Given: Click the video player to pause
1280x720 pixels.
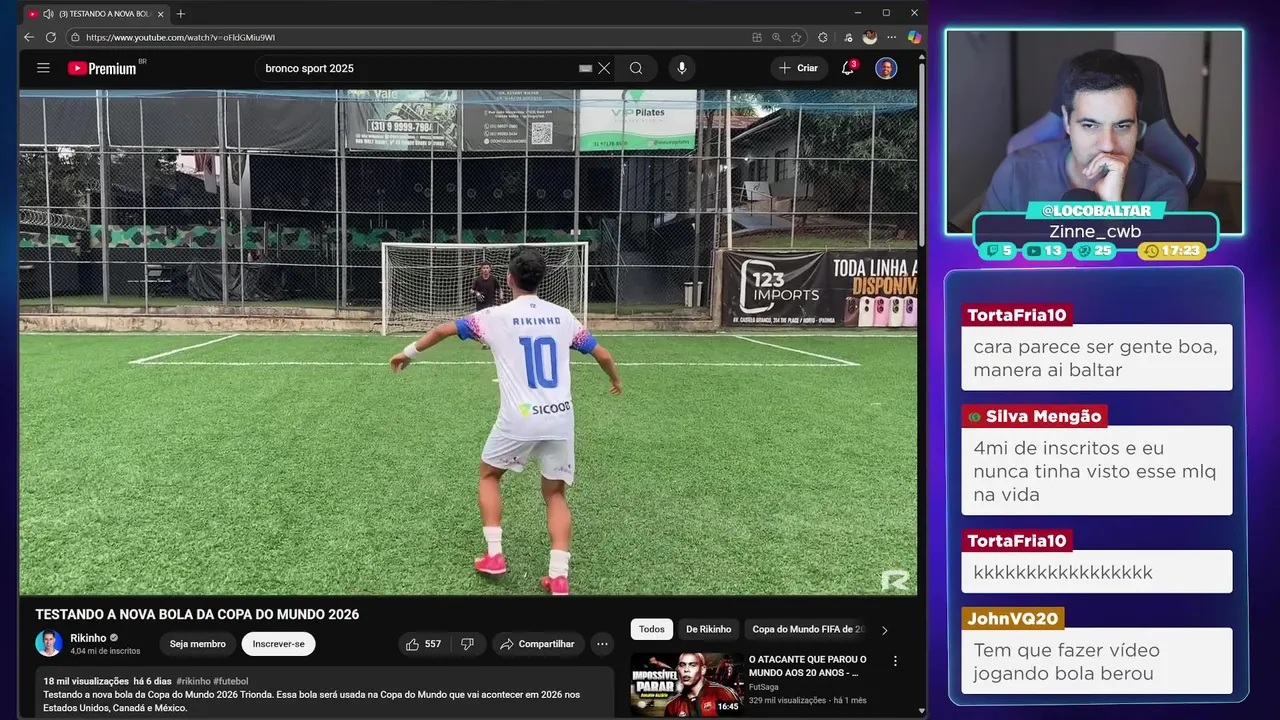Looking at the screenshot, I should tap(468, 343).
